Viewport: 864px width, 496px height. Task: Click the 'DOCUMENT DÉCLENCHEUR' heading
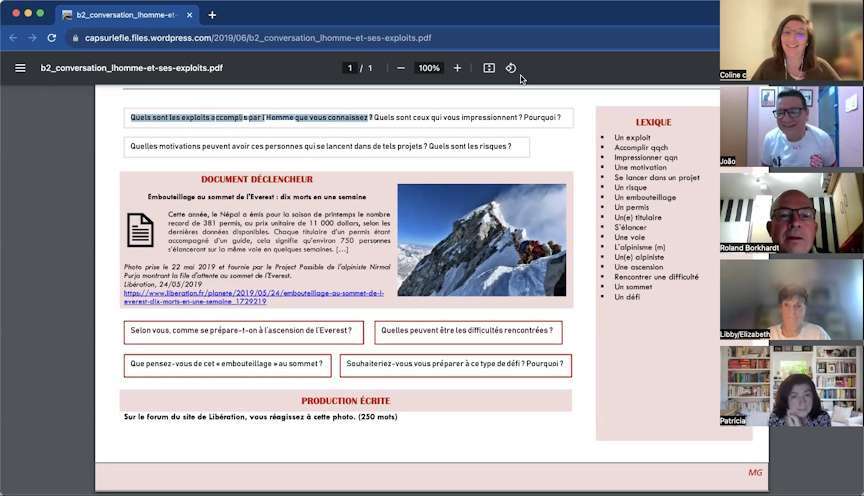point(257,179)
